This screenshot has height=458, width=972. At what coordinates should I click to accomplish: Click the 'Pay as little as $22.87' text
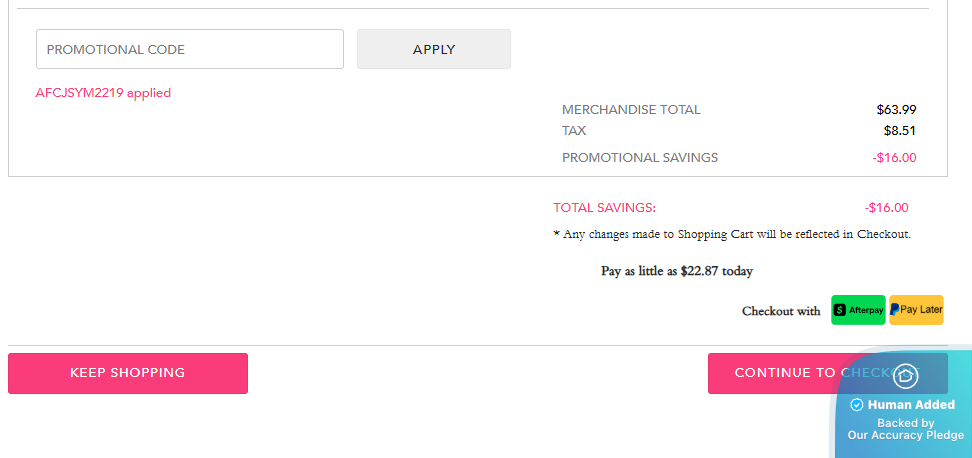pos(677,271)
